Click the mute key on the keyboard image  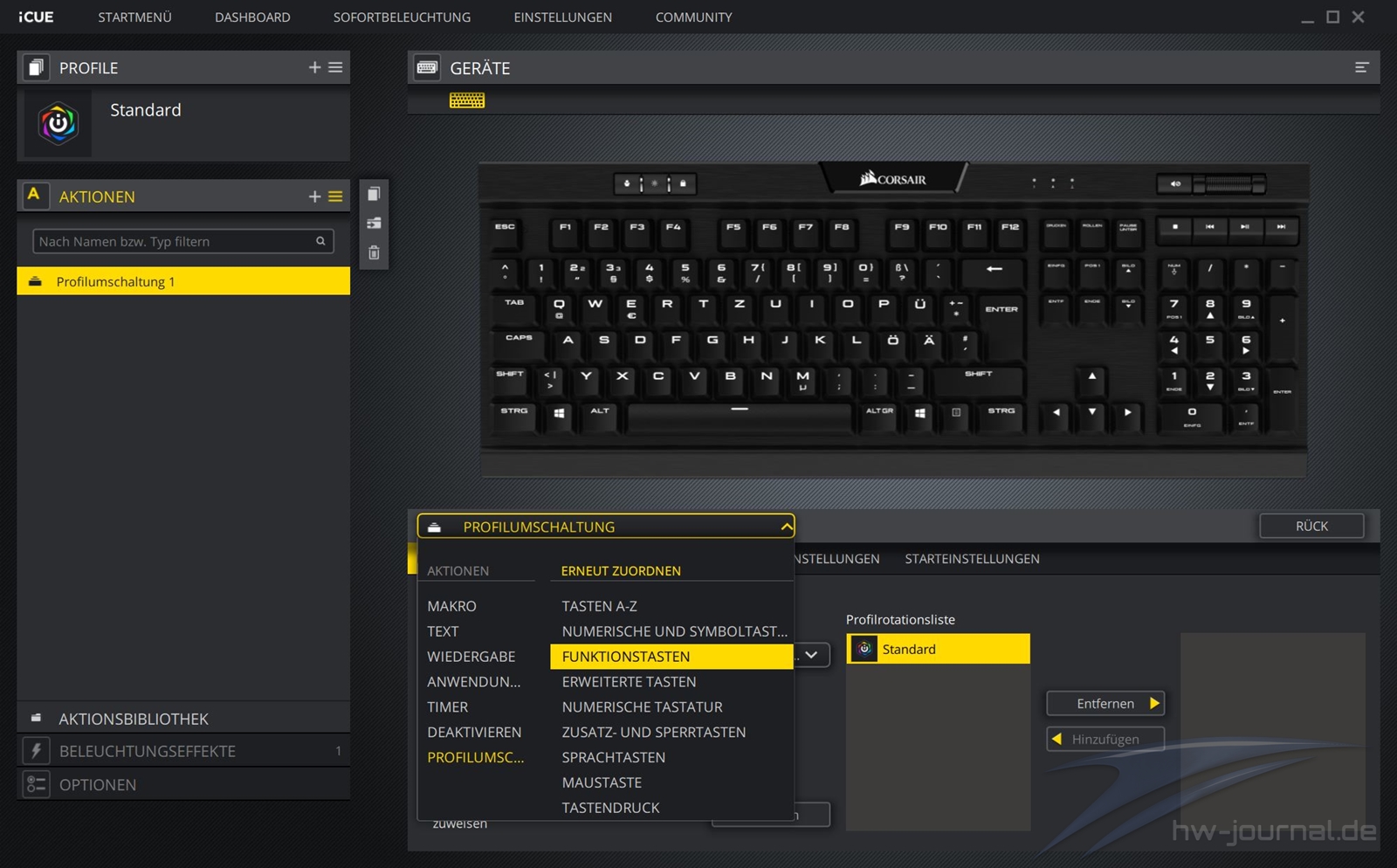point(1174,183)
